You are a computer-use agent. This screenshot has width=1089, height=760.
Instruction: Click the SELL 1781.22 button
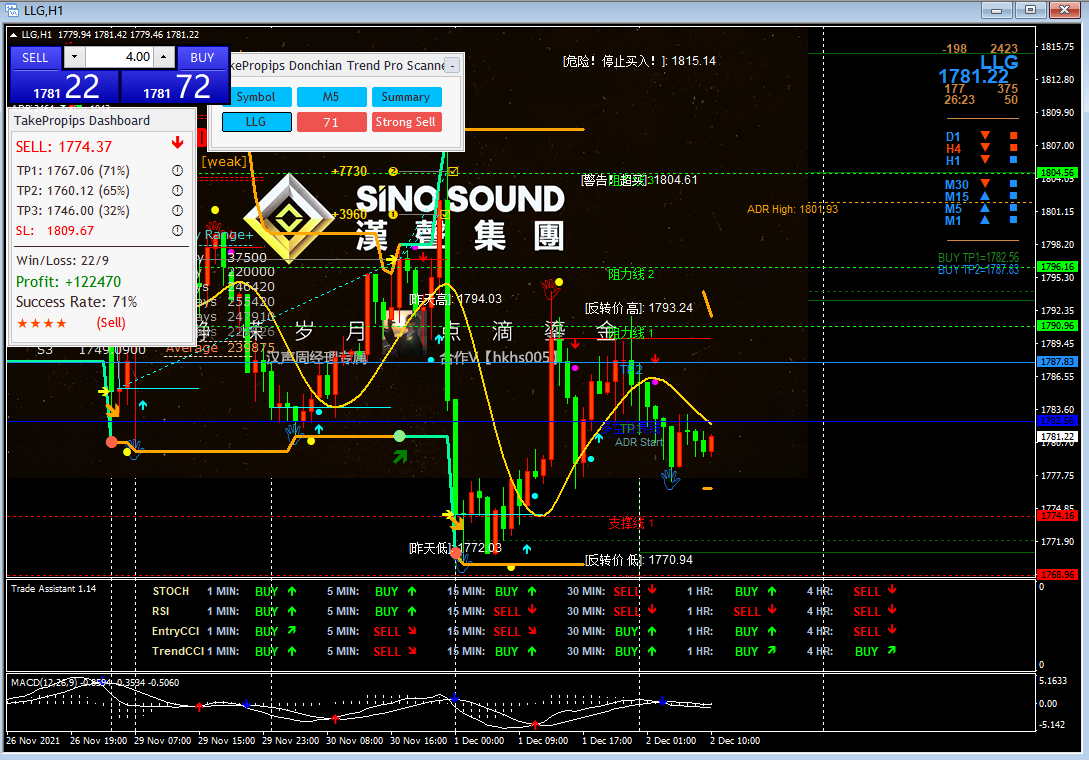coord(65,76)
